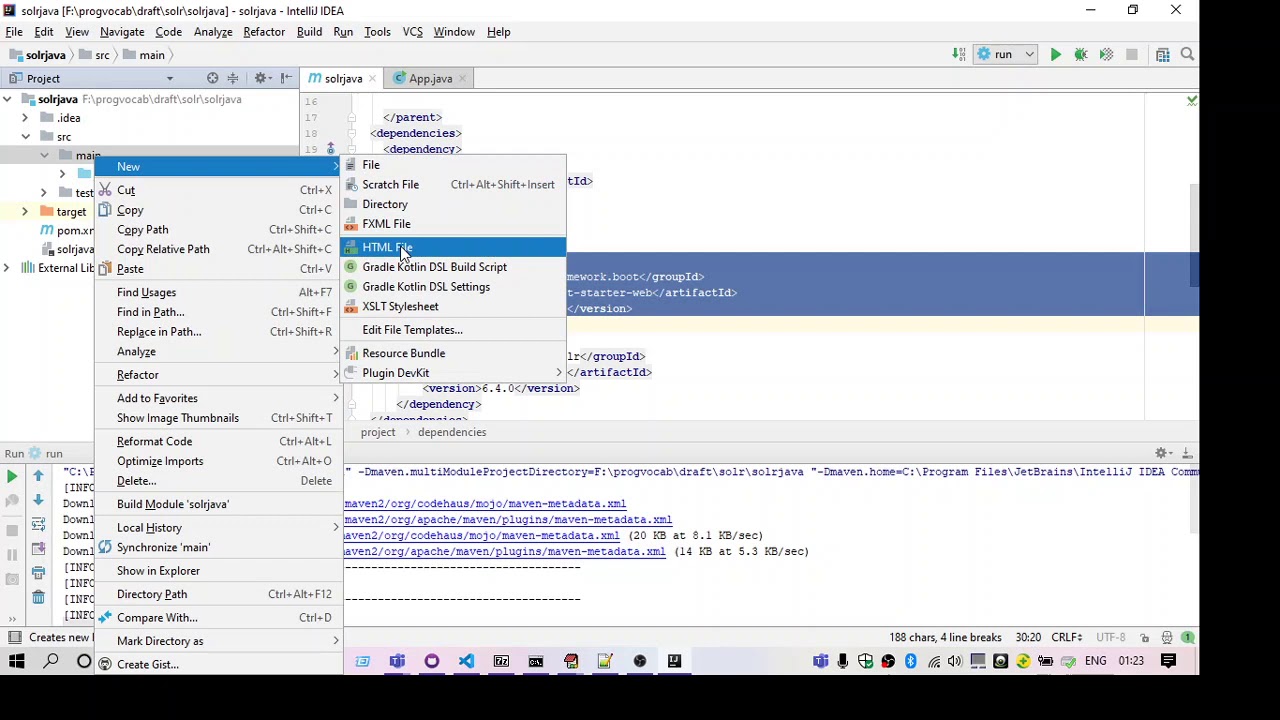Viewport: 1280px width, 720px height.
Task: Expand External Libraries node
Action: (7, 268)
